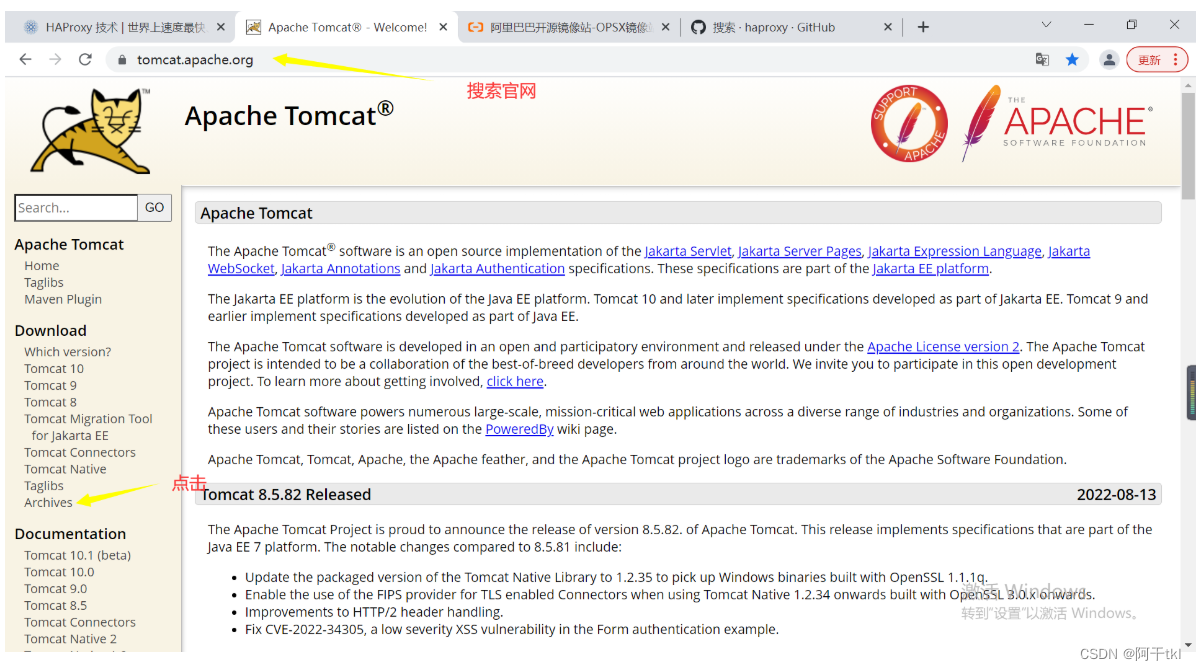
Task: Click the scrollbar up arrow
Action: [x=1188, y=85]
